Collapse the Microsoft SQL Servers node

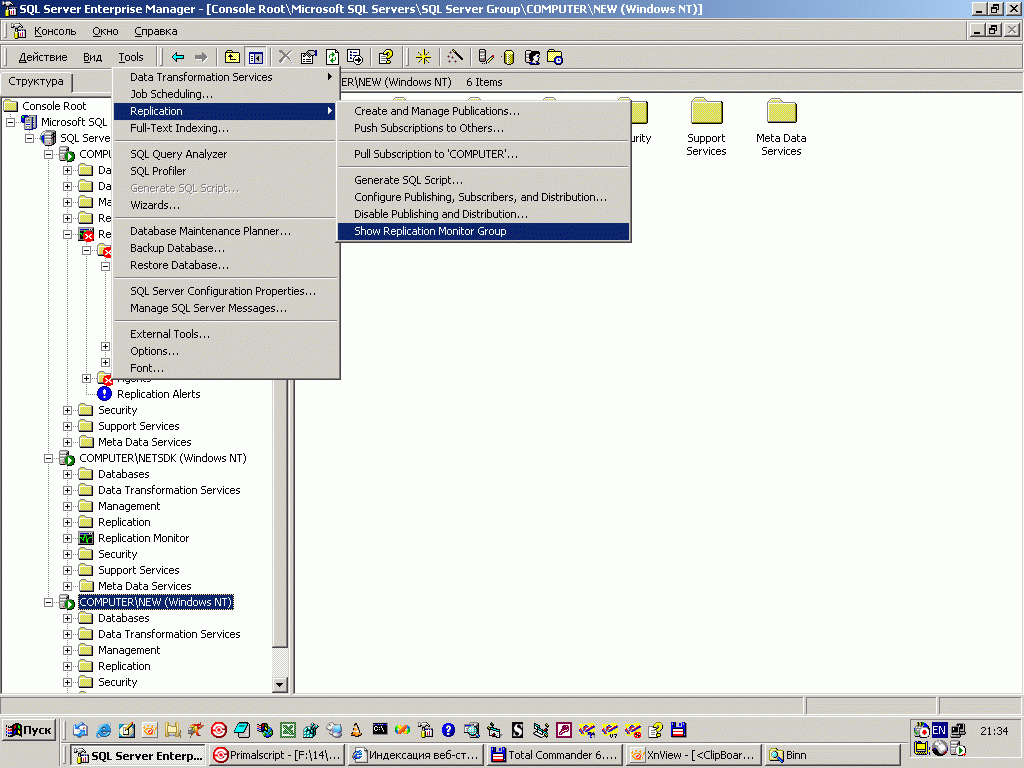click(10, 122)
